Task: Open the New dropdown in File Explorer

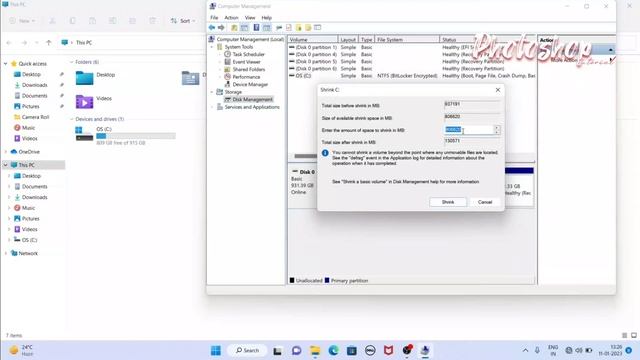Action: [x=22, y=21]
